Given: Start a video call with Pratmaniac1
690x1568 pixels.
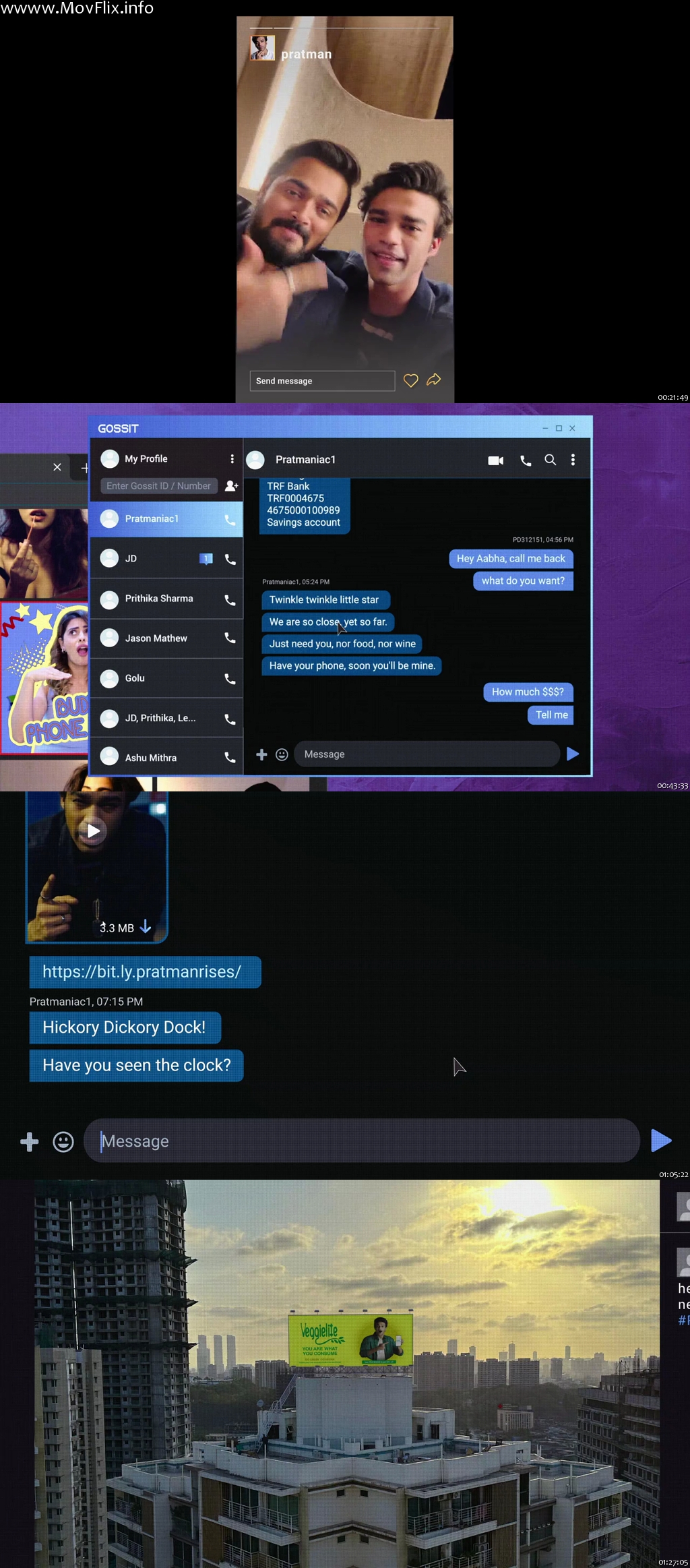Looking at the screenshot, I should click(495, 460).
